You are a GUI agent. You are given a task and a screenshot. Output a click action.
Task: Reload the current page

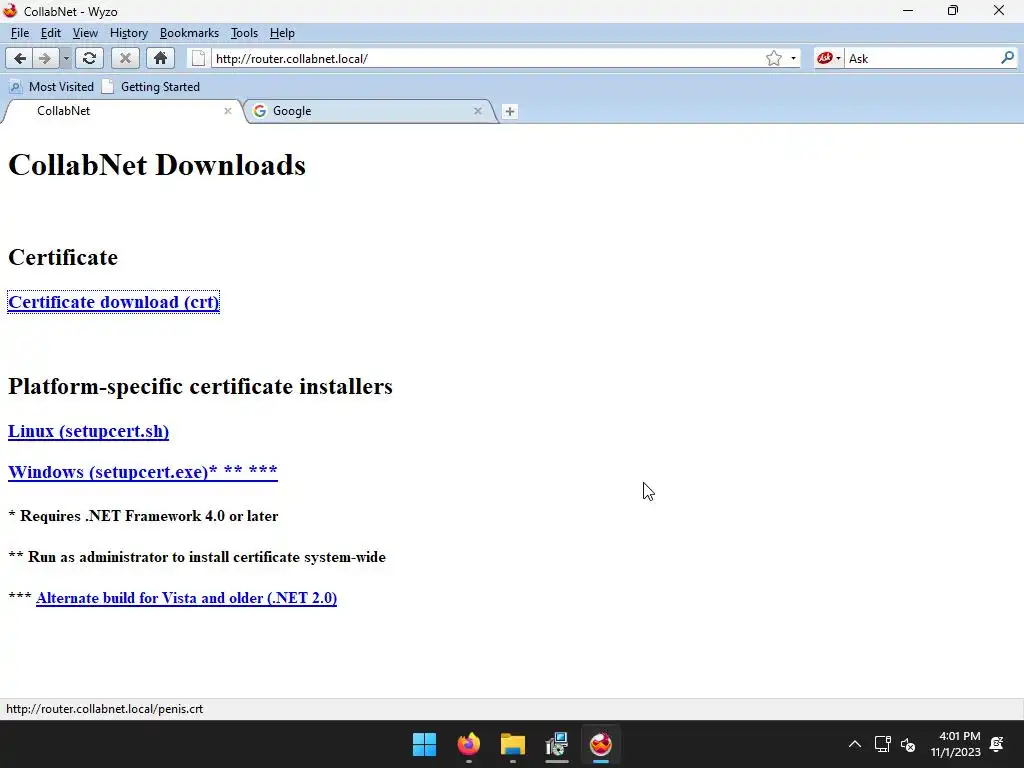[x=89, y=59]
